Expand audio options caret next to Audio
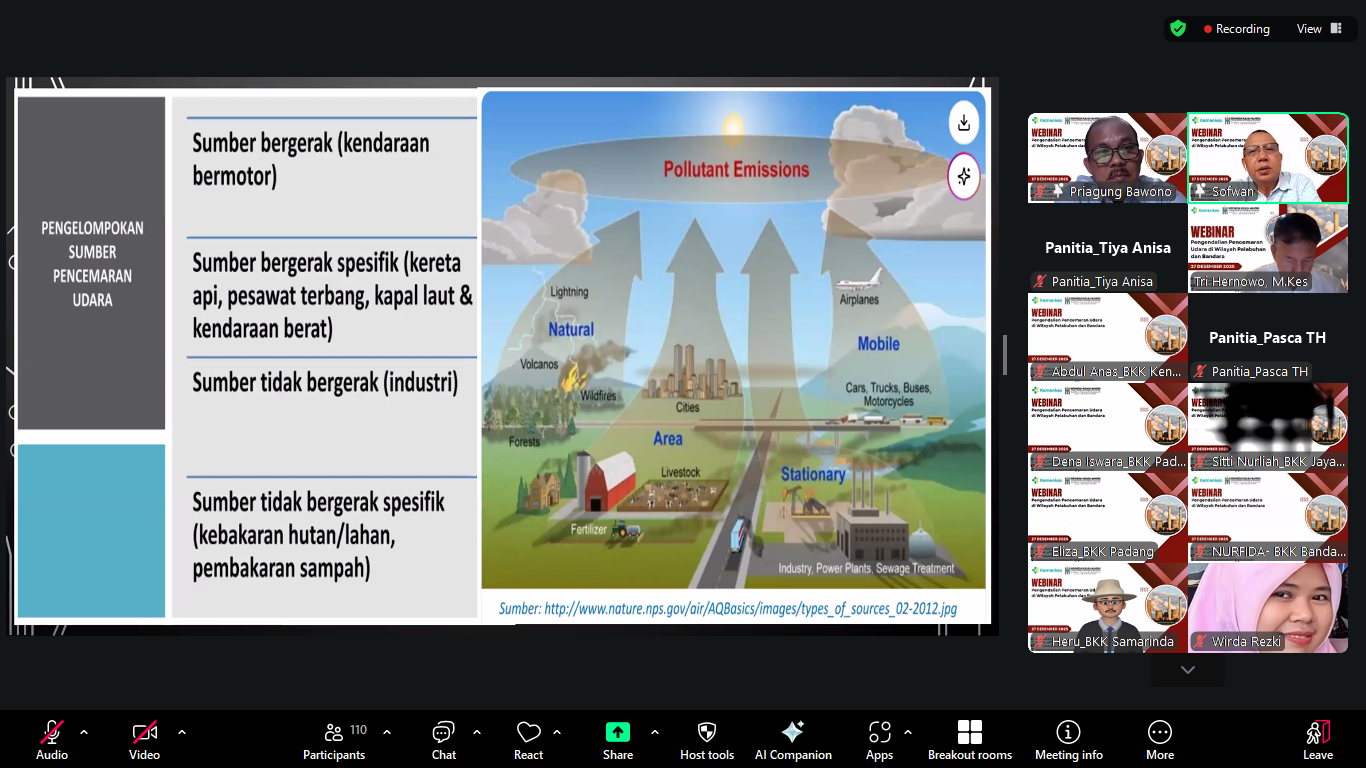The width and height of the screenshot is (1366, 768). coord(84,732)
